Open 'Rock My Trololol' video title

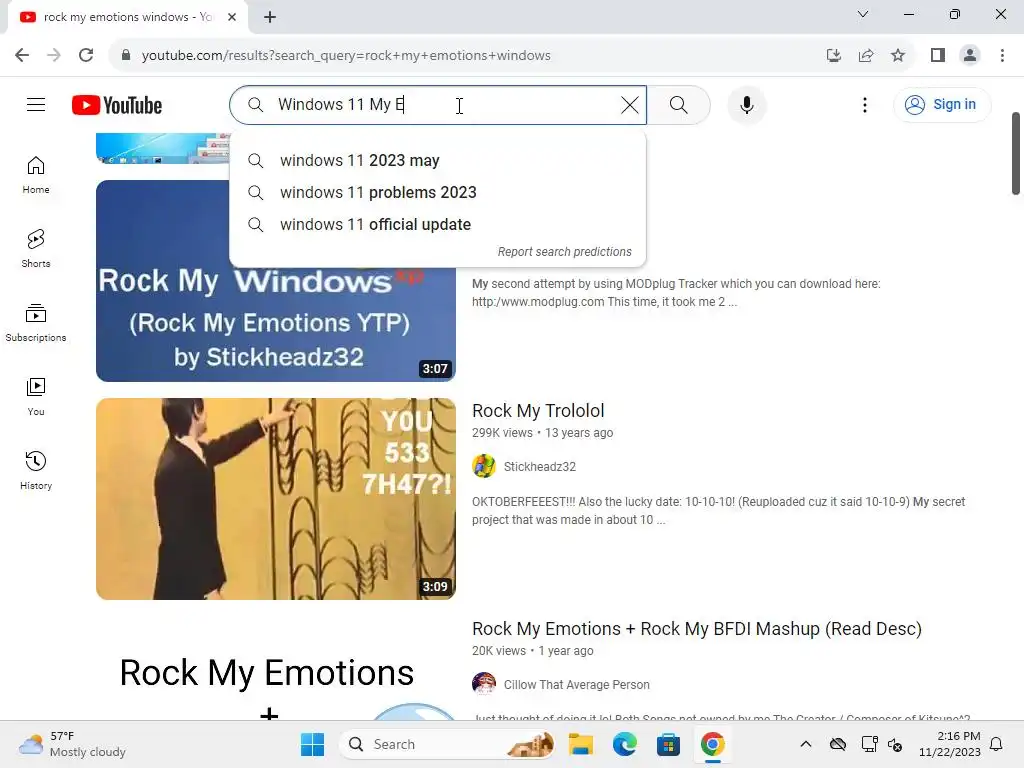[x=538, y=411]
